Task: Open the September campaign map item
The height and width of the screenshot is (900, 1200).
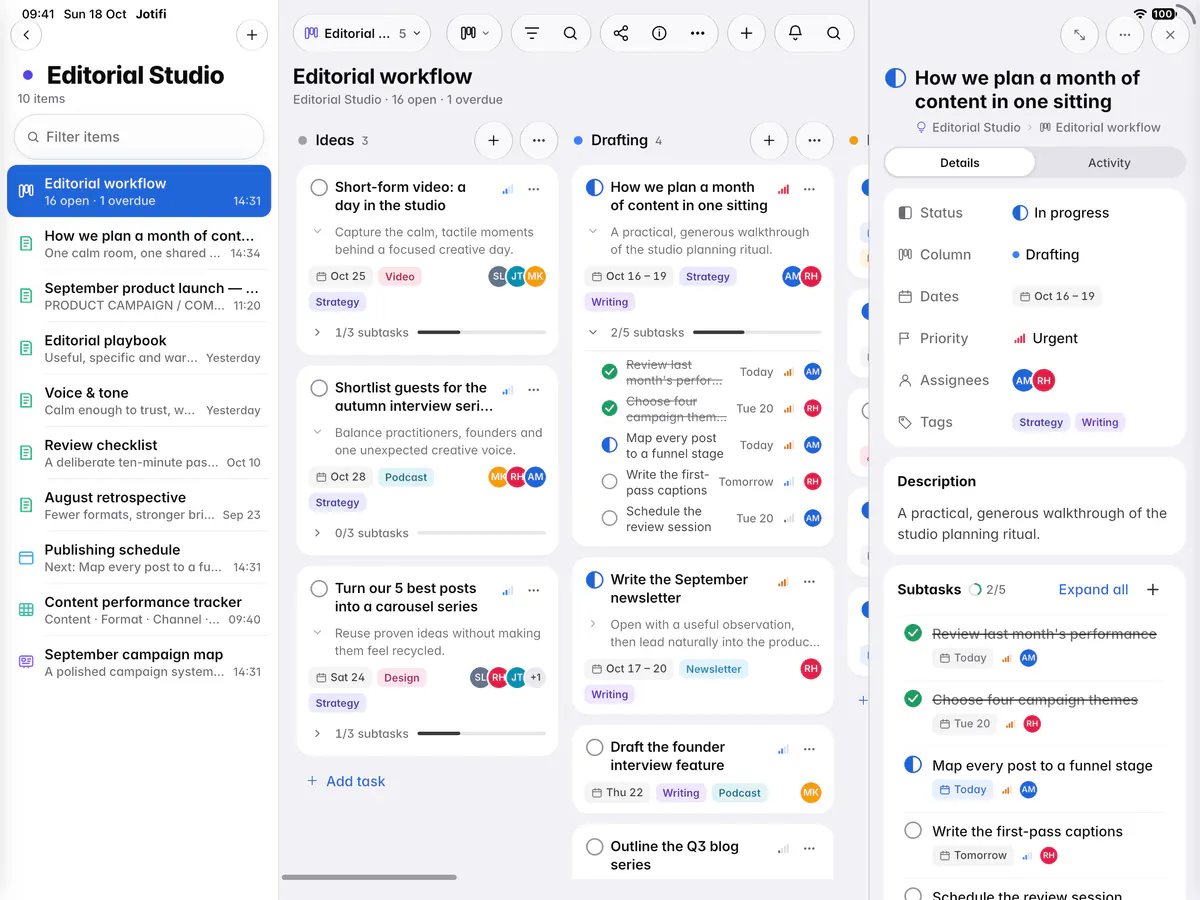Action: (x=139, y=662)
